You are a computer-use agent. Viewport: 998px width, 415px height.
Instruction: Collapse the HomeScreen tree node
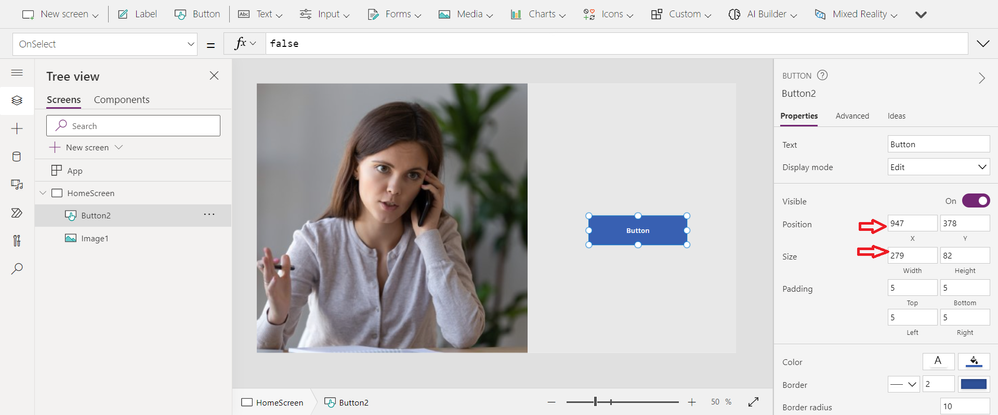pos(43,193)
